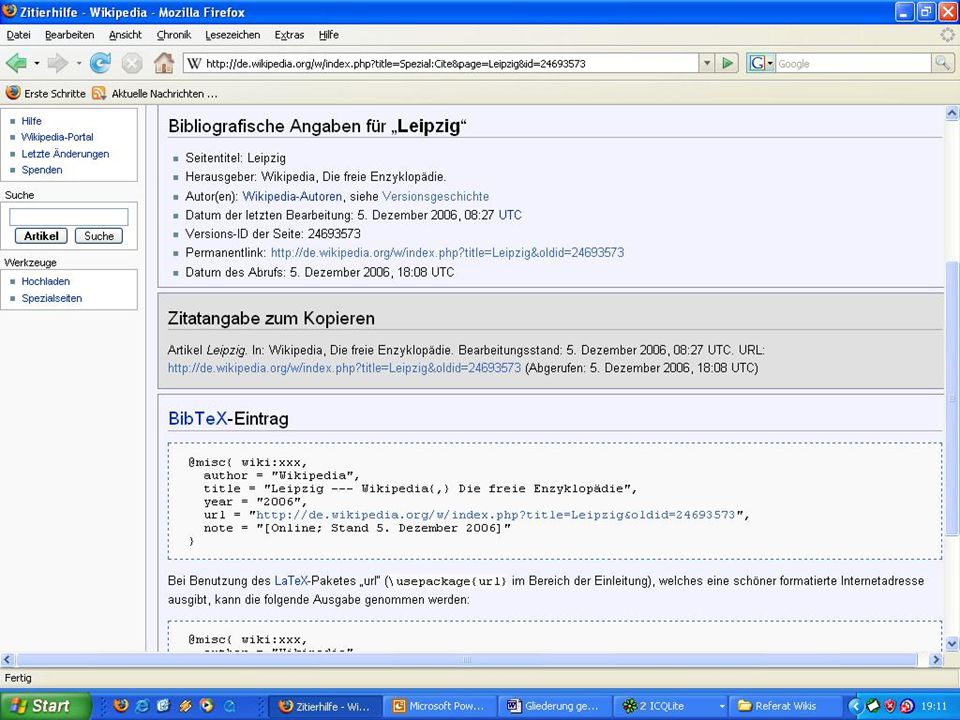
Task: Click the Firefox throbber activity indicator
Action: [x=947, y=34]
